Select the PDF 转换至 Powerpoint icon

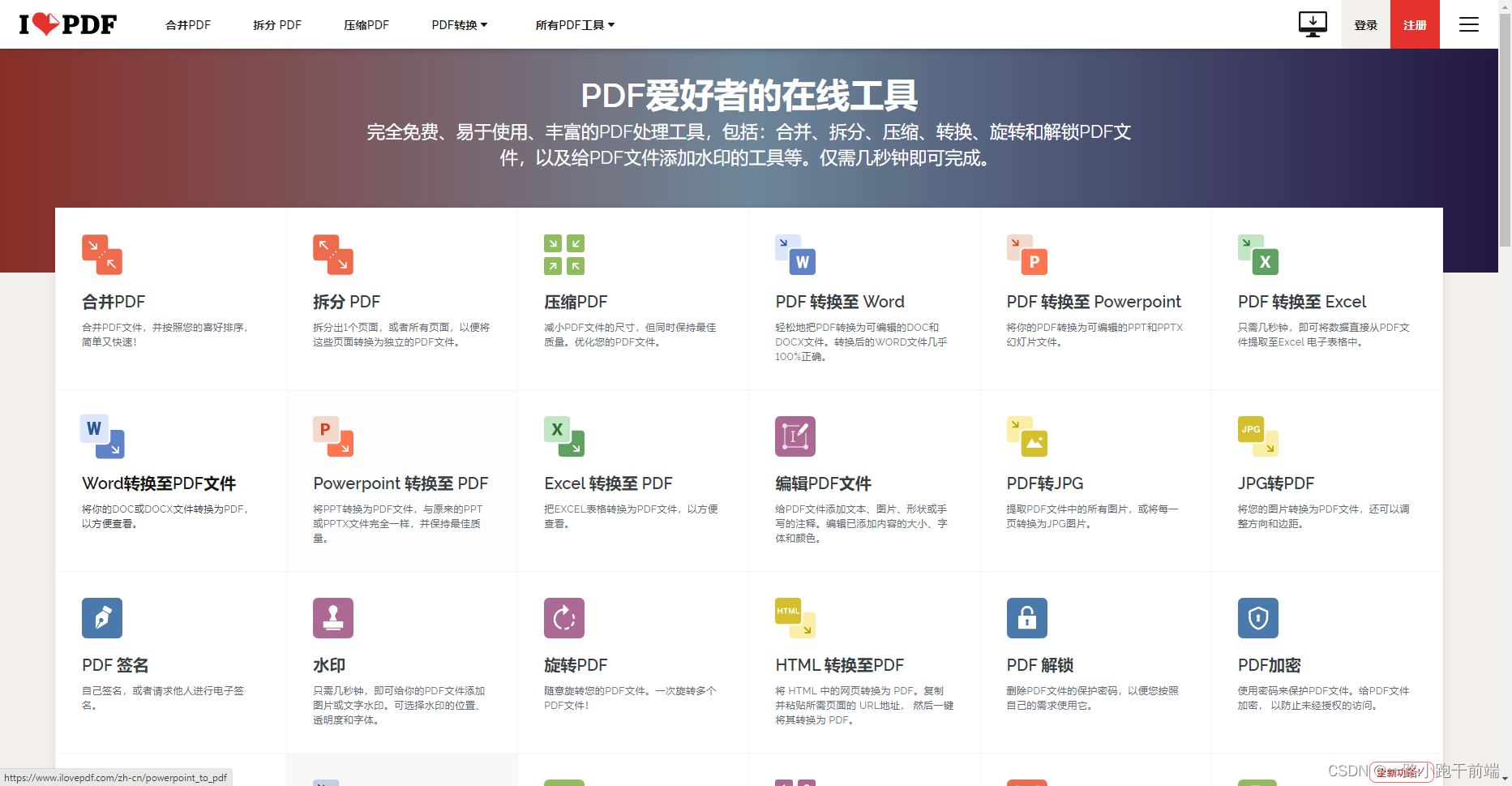point(1026,254)
